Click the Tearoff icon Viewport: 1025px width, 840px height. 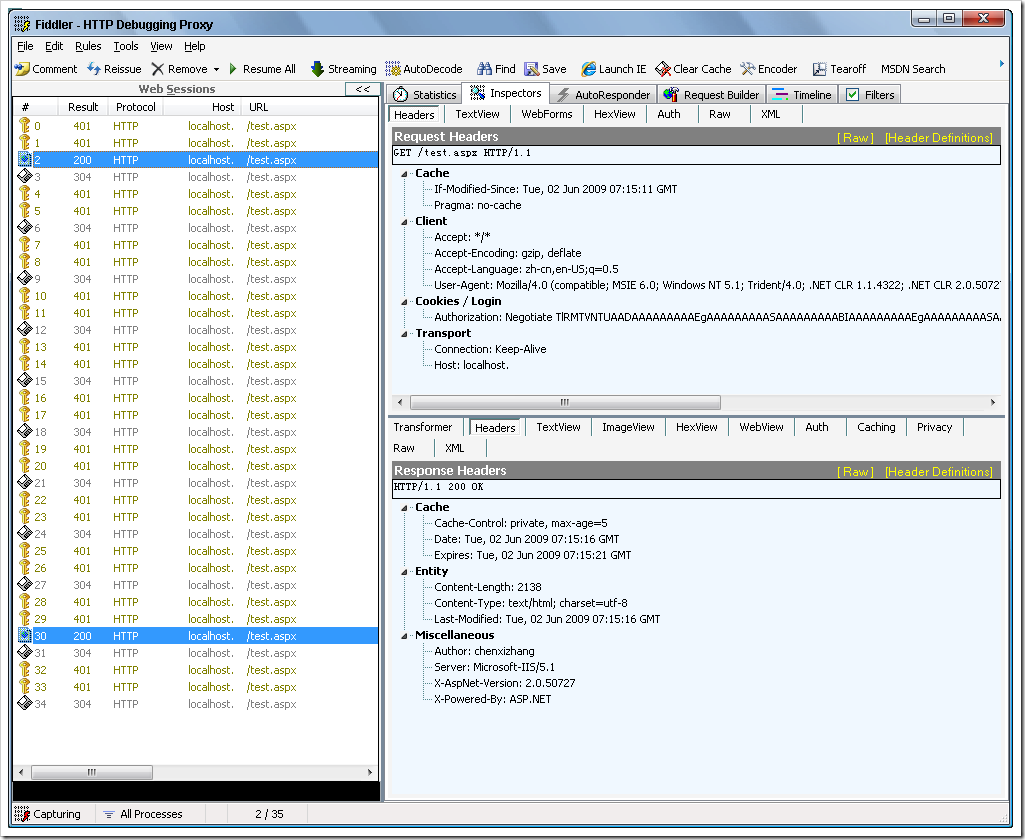819,69
